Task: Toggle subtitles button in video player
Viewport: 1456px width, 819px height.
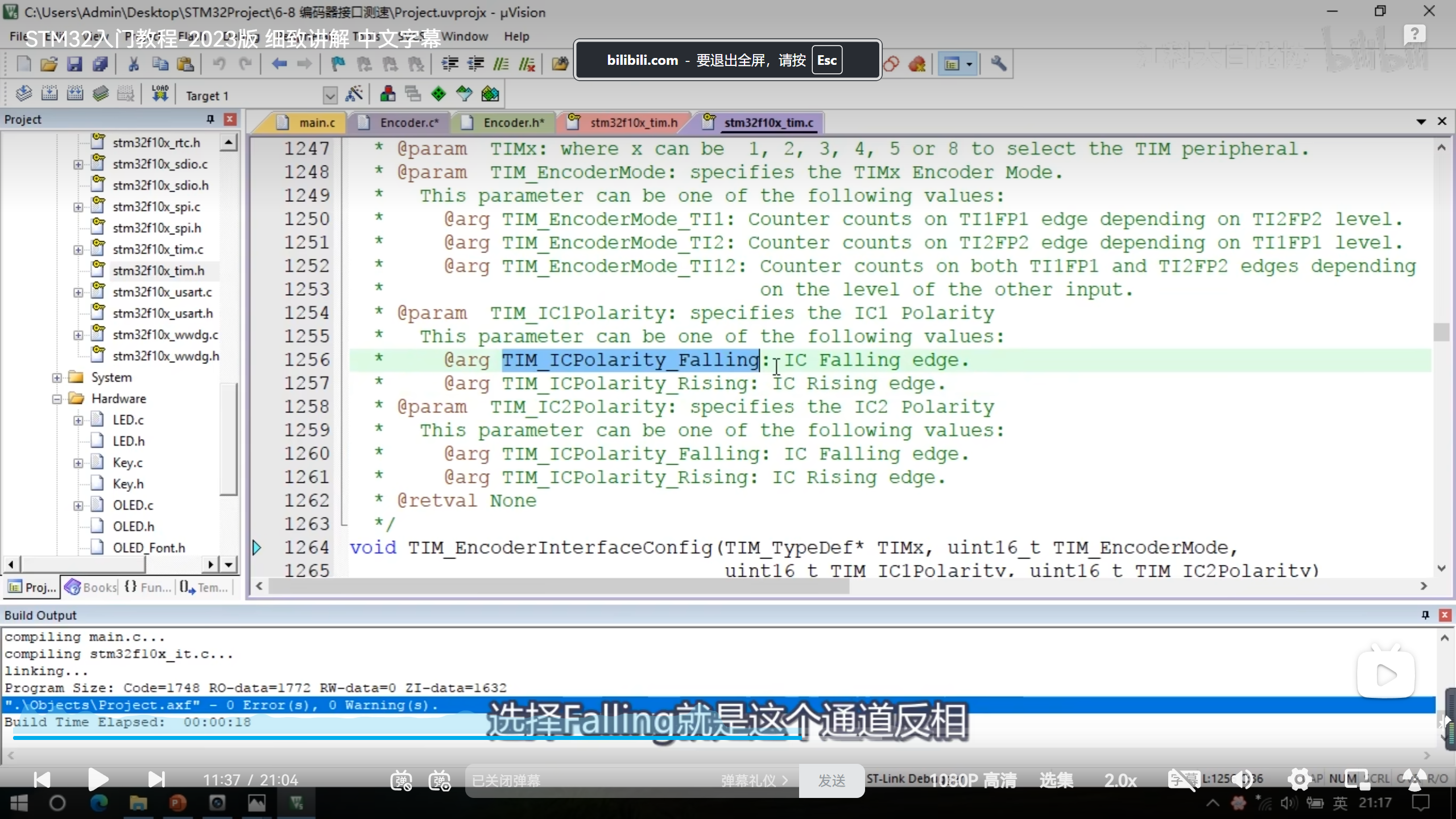Action: pyautogui.click(x=1183, y=780)
